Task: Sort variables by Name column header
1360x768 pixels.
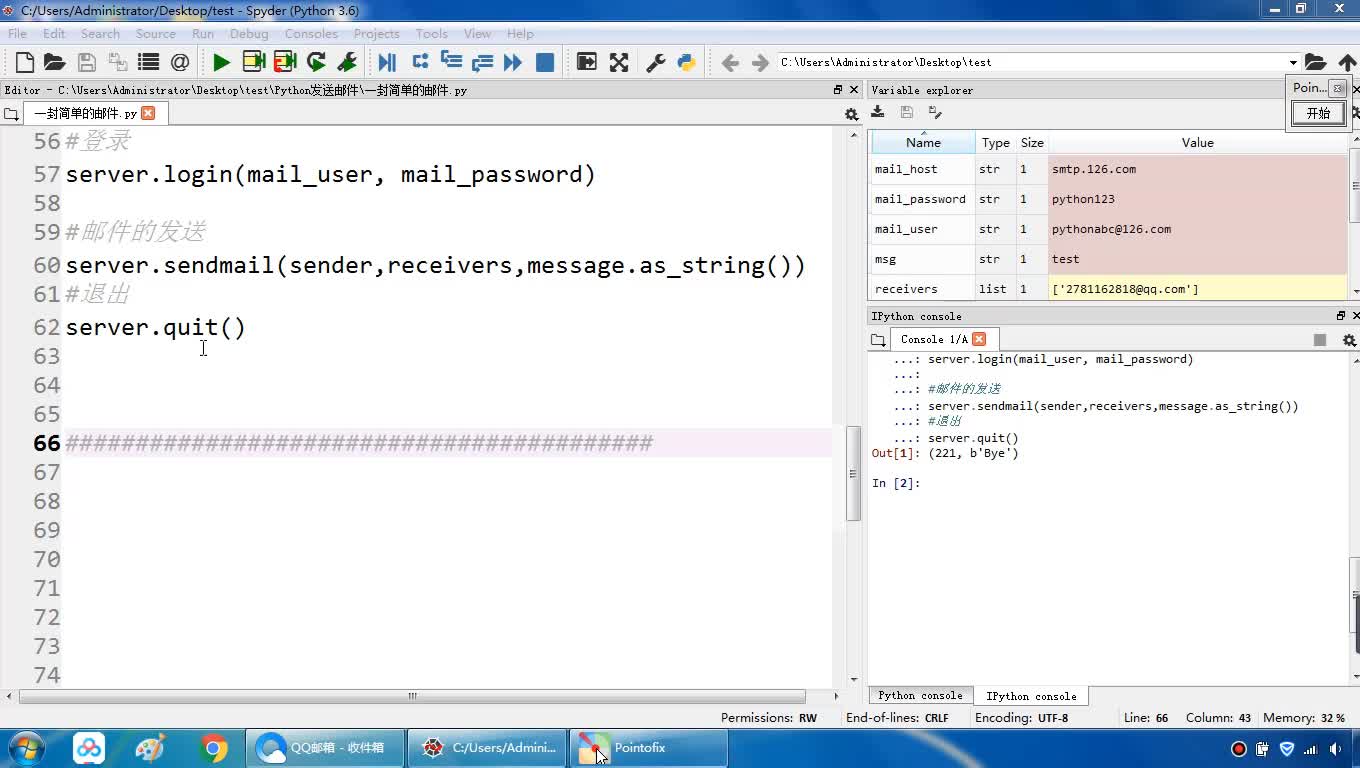Action: point(922,143)
